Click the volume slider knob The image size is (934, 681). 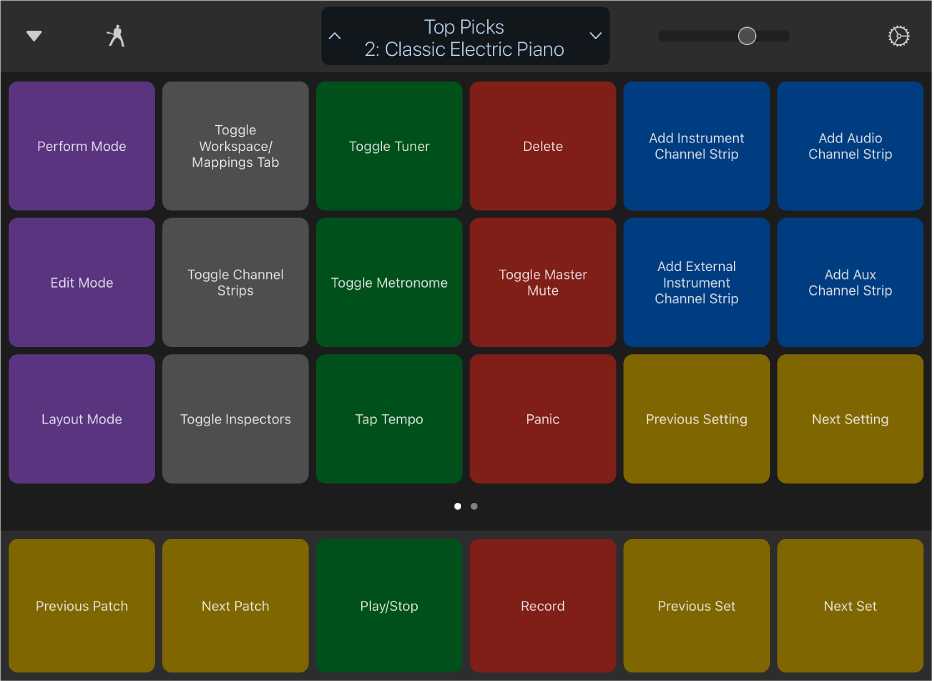[746, 36]
